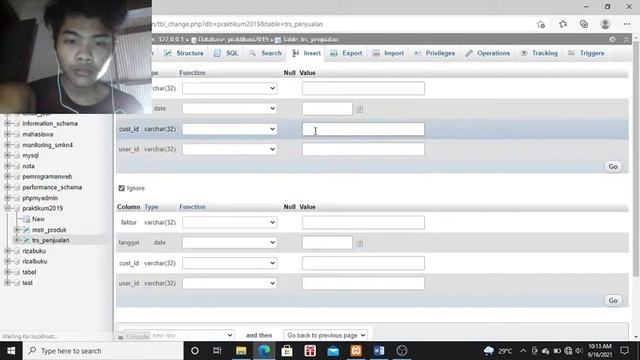The height and width of the screenshot is (360, 640).
Task: Open function dropdown for lower user_id row
Action: pos(229,283)
